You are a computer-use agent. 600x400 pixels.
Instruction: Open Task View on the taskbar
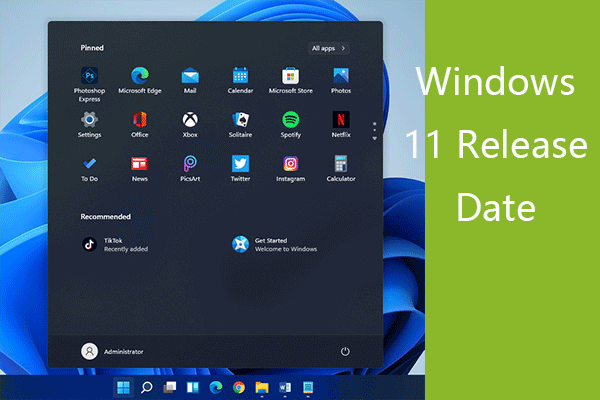(x=170, y=388)
